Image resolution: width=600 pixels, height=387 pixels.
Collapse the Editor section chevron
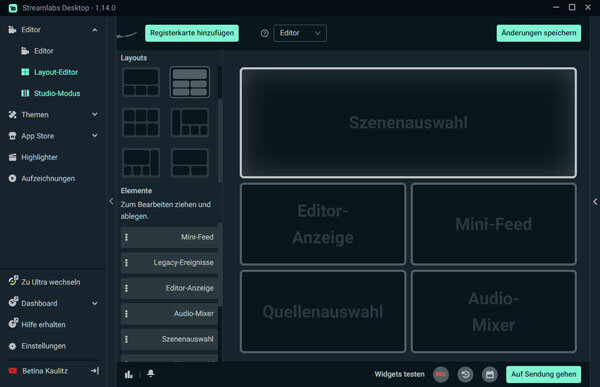tap(95, 30)
